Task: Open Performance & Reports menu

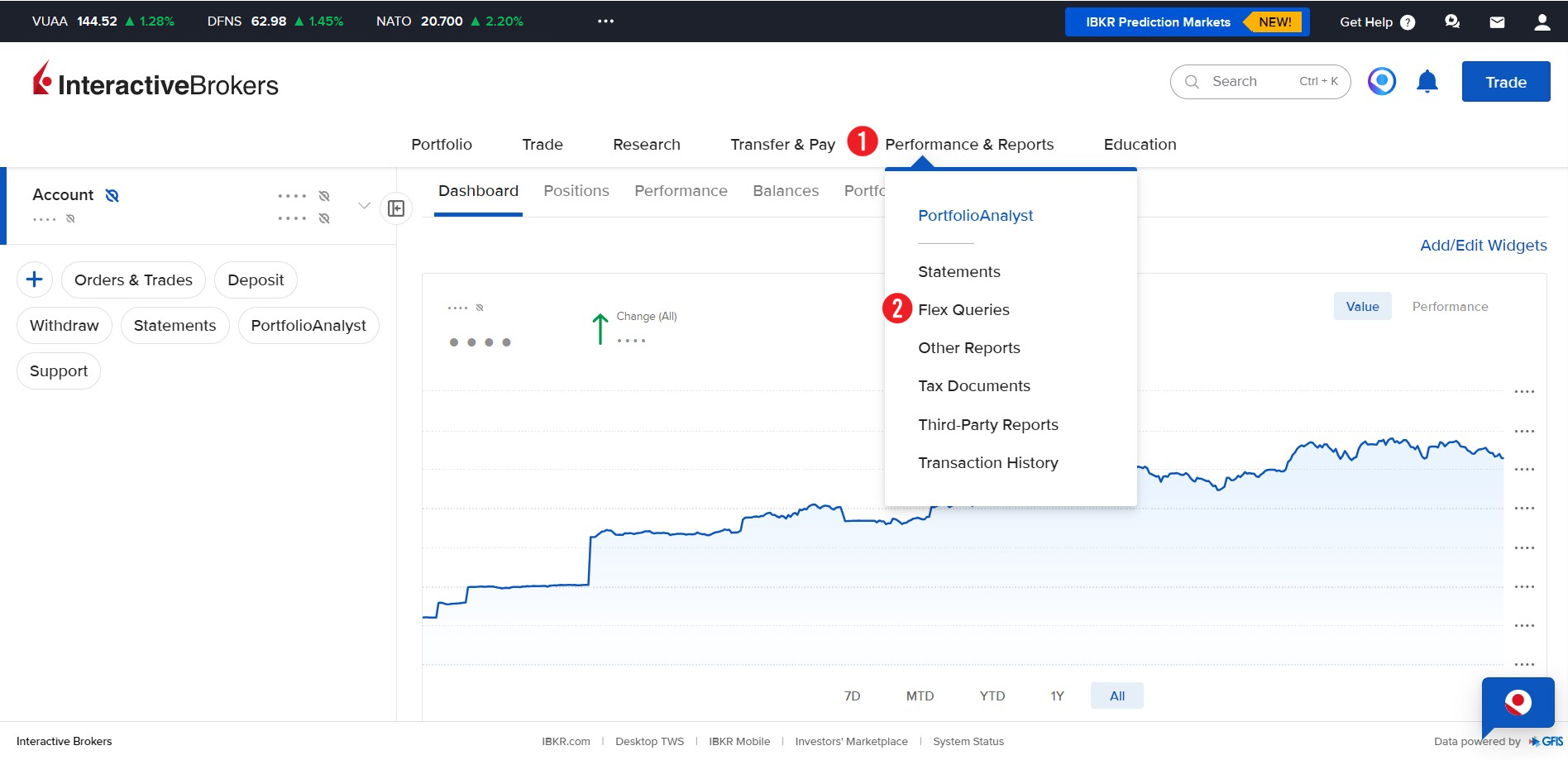Action: (x=969, y=145)
